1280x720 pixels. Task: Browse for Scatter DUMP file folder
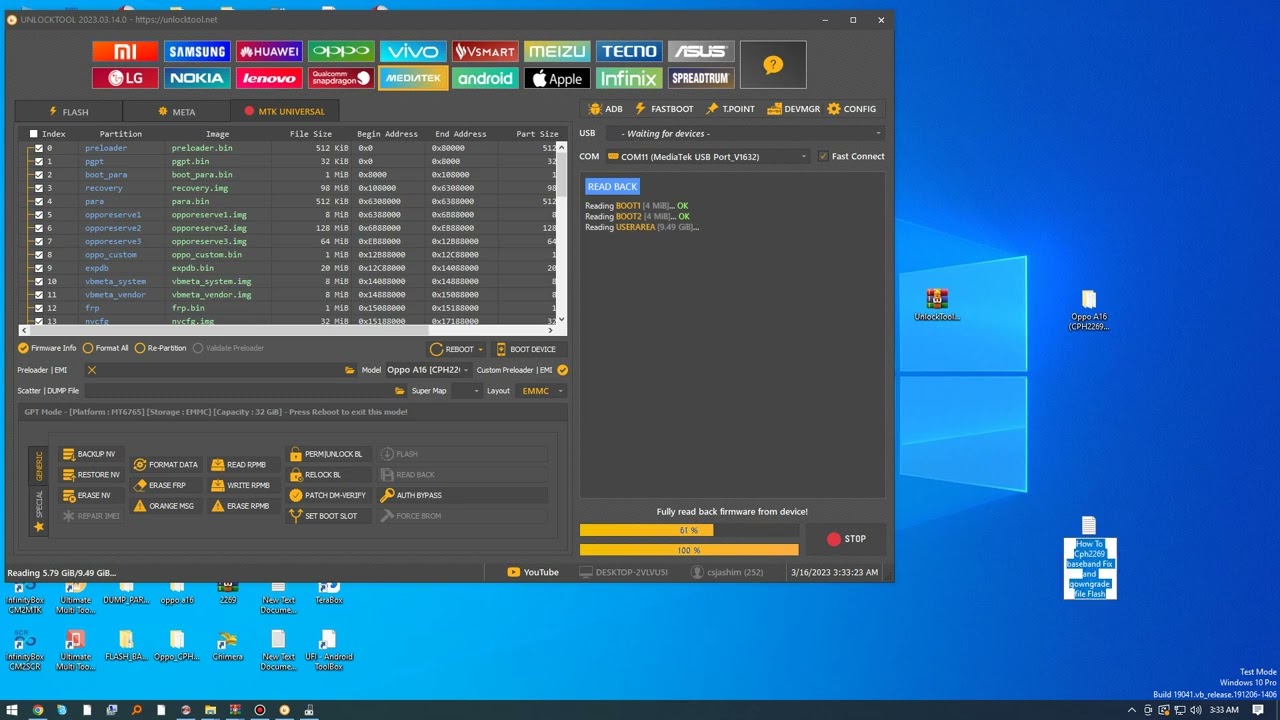pyautogui.click(x=399, y=391)
